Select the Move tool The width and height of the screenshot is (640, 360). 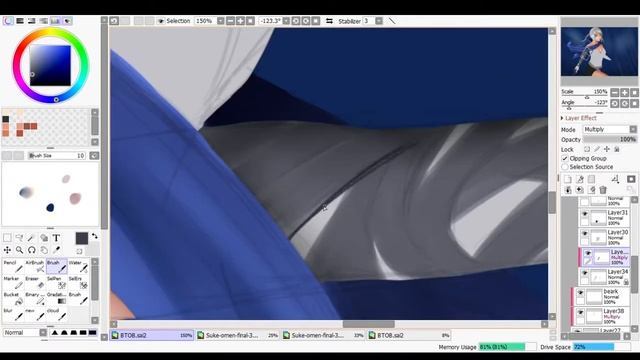pyautogui.click(x=7, y=250)
